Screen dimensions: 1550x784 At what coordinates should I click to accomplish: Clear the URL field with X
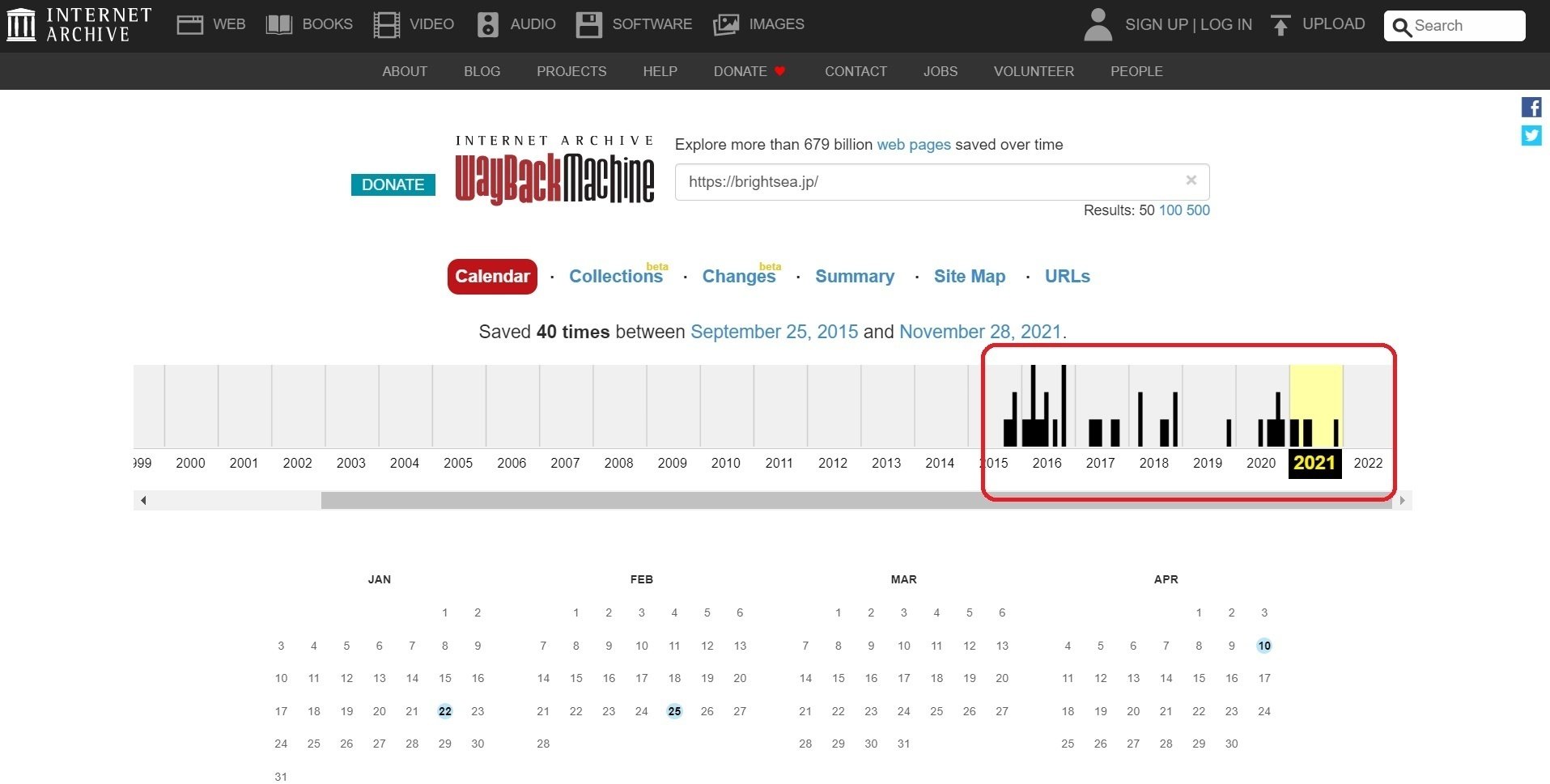1191,180
